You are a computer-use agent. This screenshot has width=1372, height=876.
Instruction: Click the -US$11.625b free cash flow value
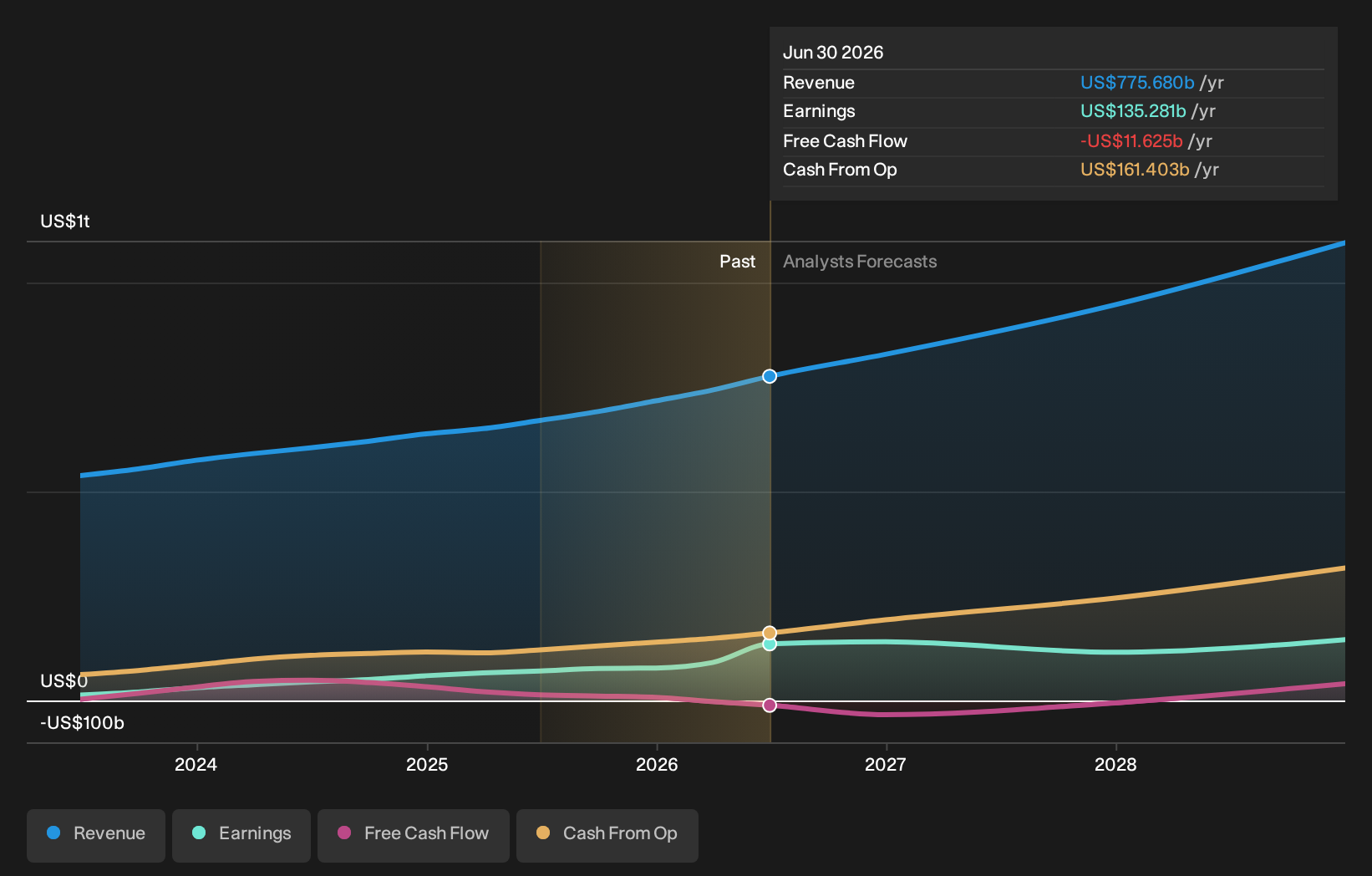(1131, 141)
